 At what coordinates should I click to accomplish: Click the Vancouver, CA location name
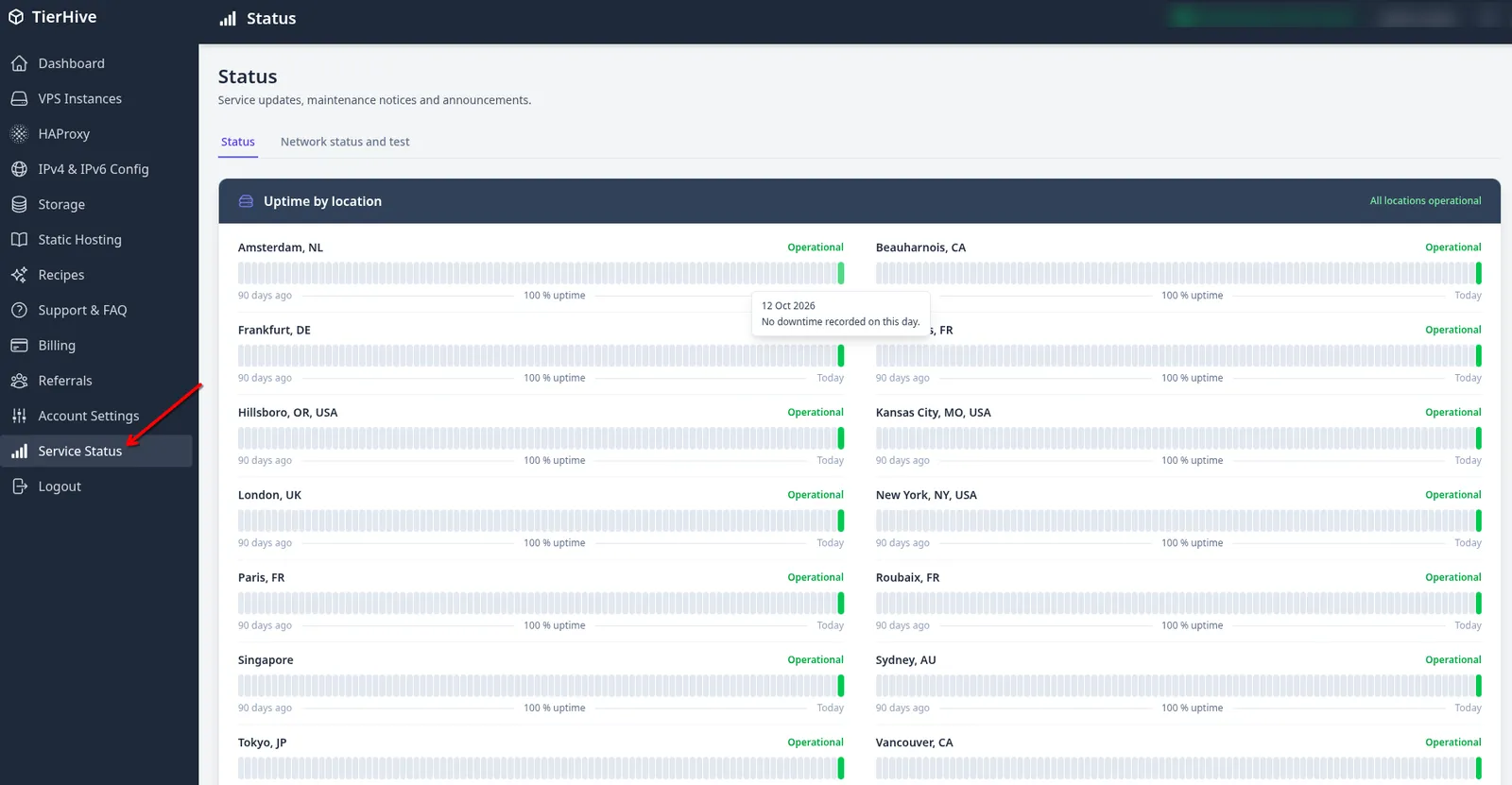coord(914,742)
